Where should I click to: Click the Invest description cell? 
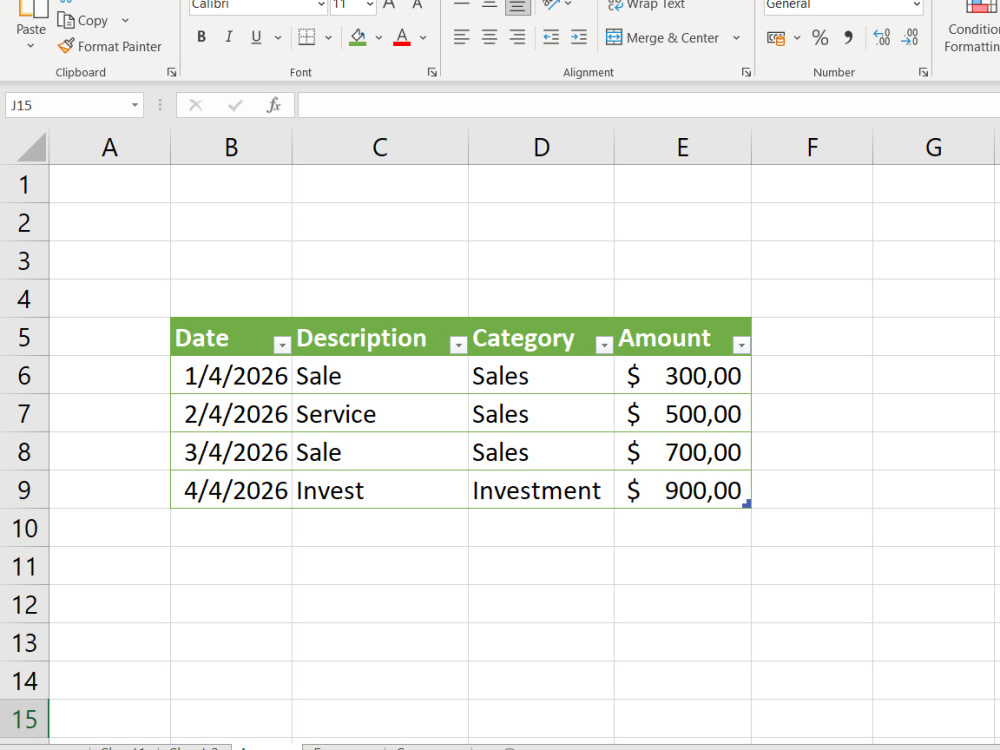380,490
